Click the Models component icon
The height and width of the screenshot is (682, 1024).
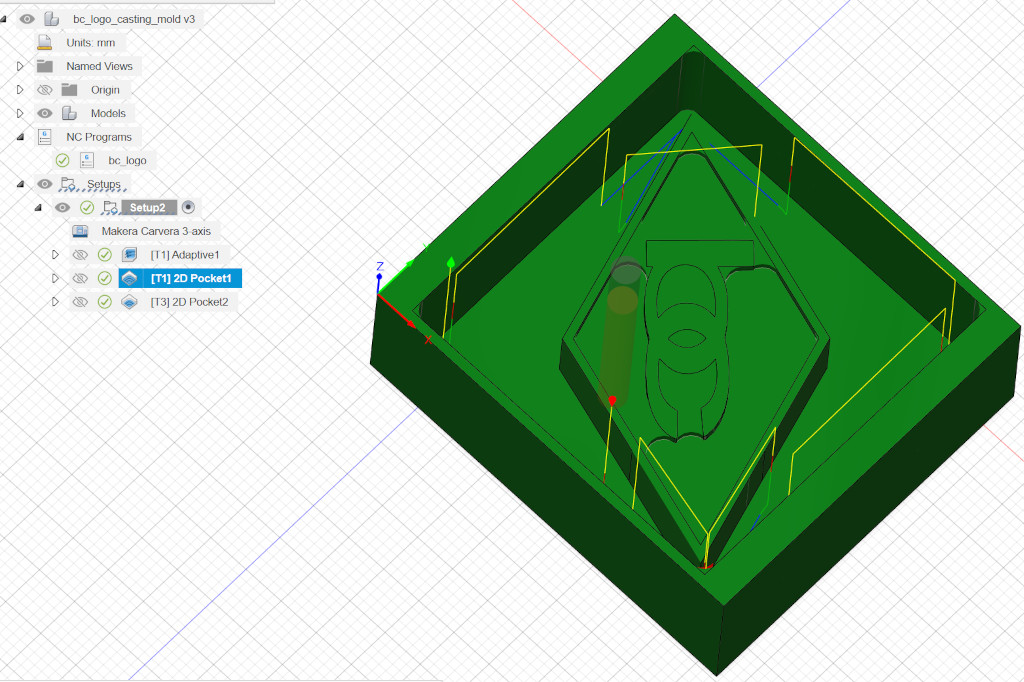69,113
